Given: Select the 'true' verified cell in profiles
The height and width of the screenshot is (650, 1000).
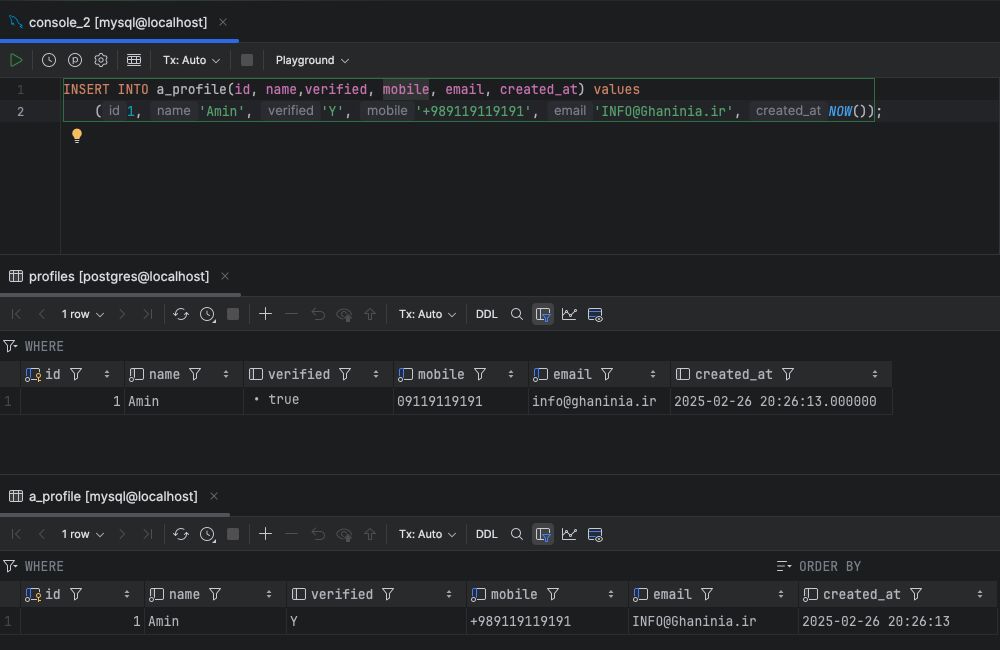Looking at the screenshot, I should point(318,401).
